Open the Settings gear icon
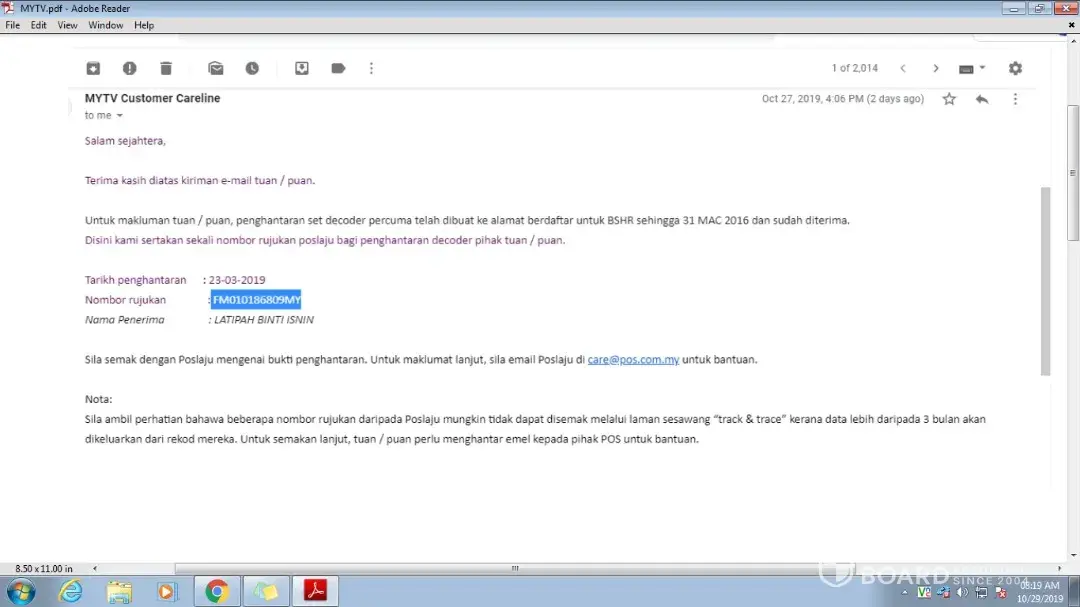 (x=1015, y=68)
